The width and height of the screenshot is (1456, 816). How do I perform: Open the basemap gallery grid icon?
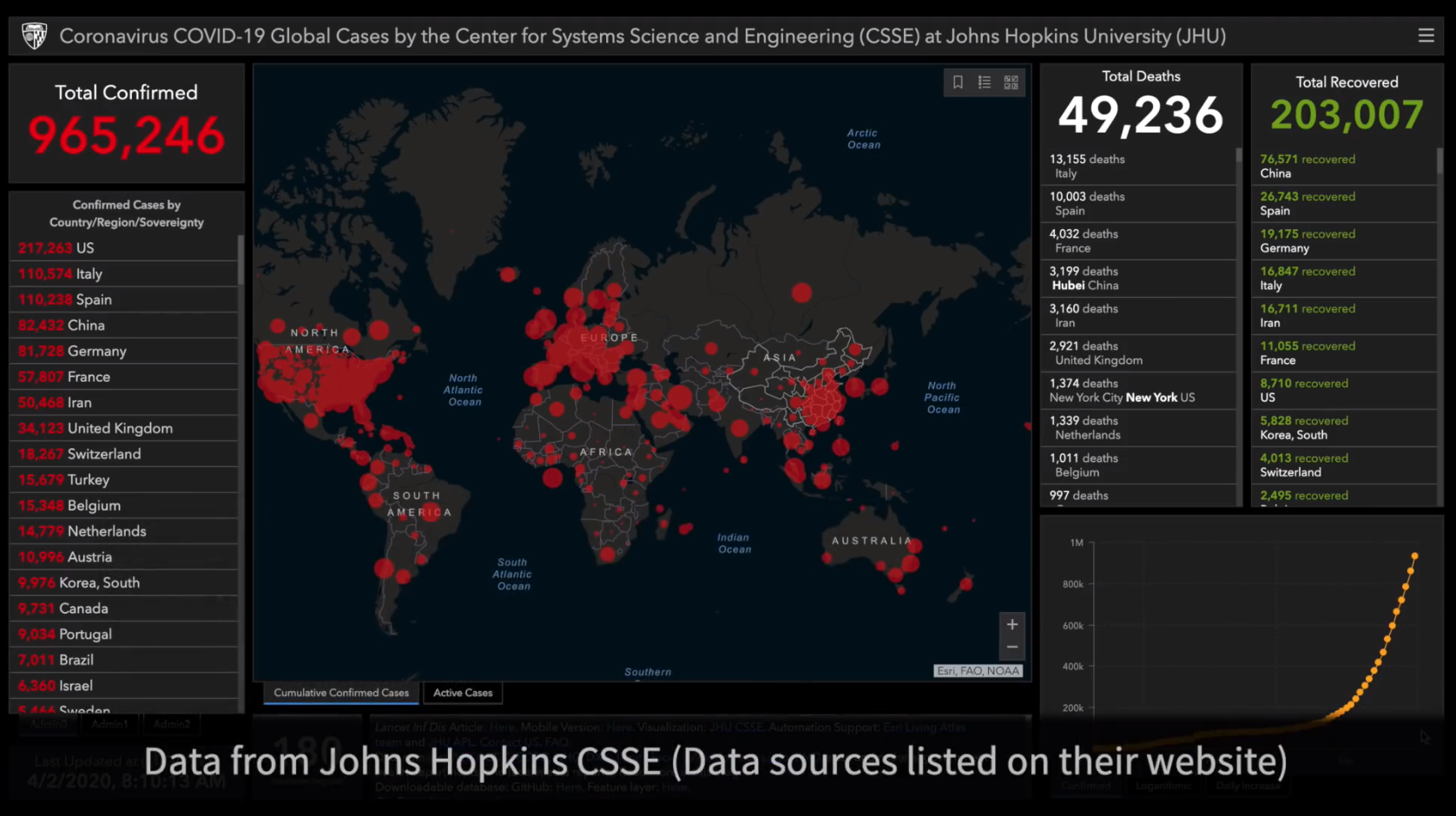coord(1011,82)
